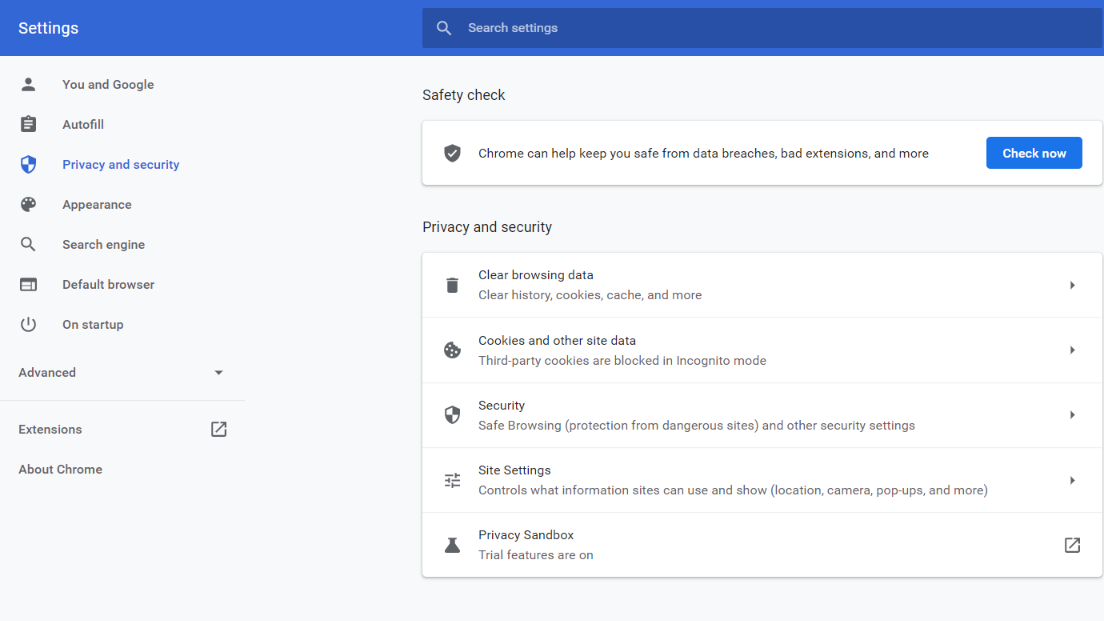
Task: Expand Clear browsing data row arrow
Action: [x=1072, y=285]
